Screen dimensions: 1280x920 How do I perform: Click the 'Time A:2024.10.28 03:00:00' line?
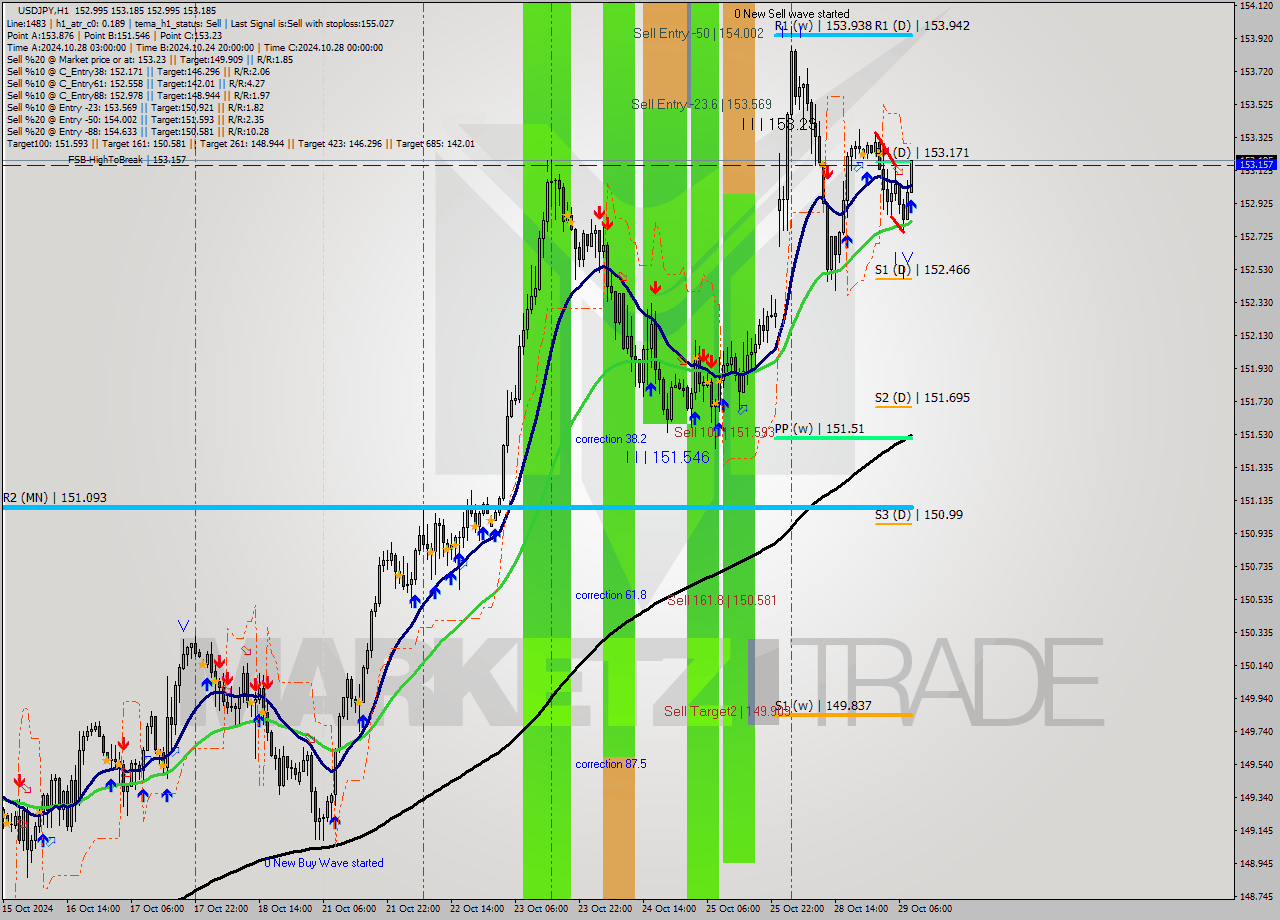(x=195, y=47)
